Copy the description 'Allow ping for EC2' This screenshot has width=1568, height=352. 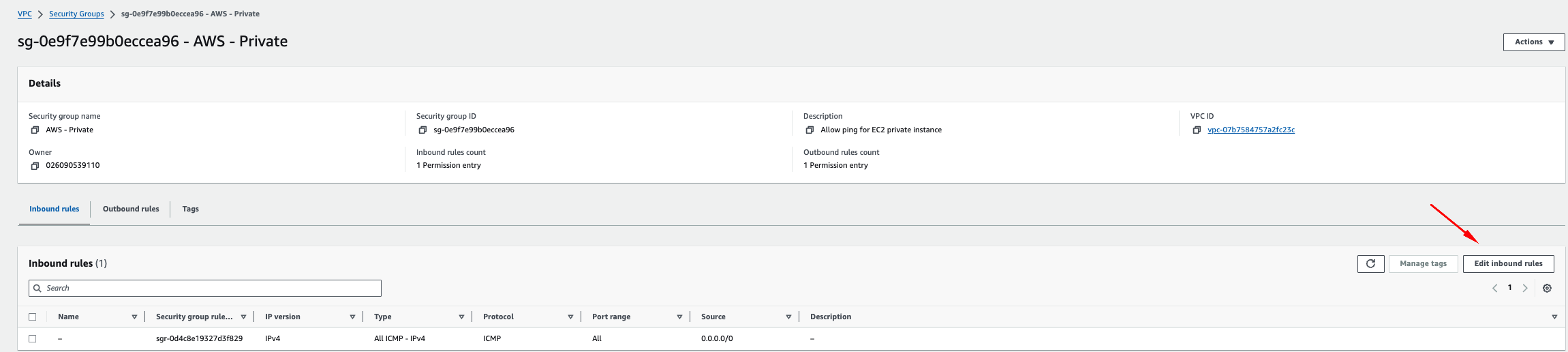pos(810,130)
